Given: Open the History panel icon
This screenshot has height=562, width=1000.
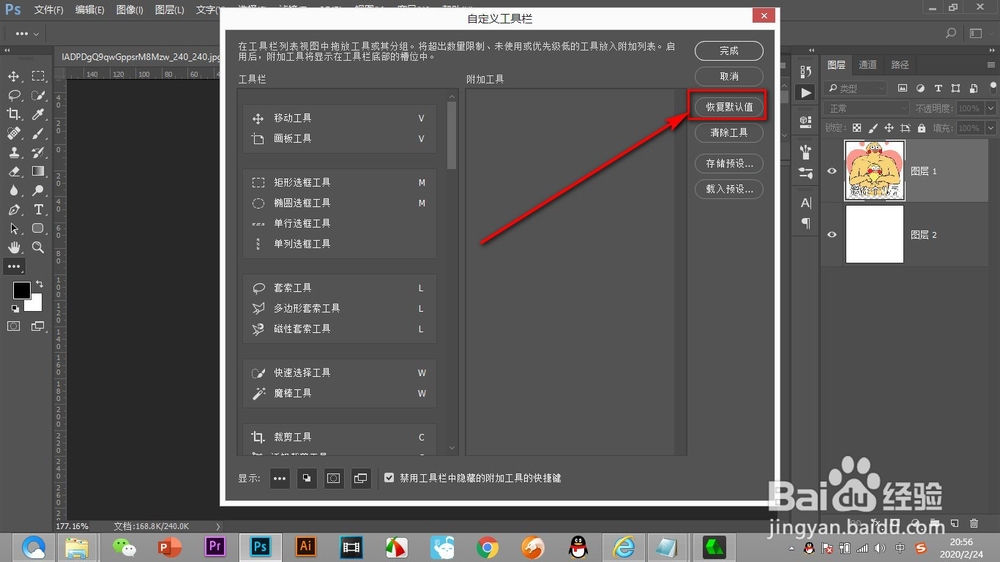Looking at the screenshot, I should pyautogui.click(x=805, y=71).
